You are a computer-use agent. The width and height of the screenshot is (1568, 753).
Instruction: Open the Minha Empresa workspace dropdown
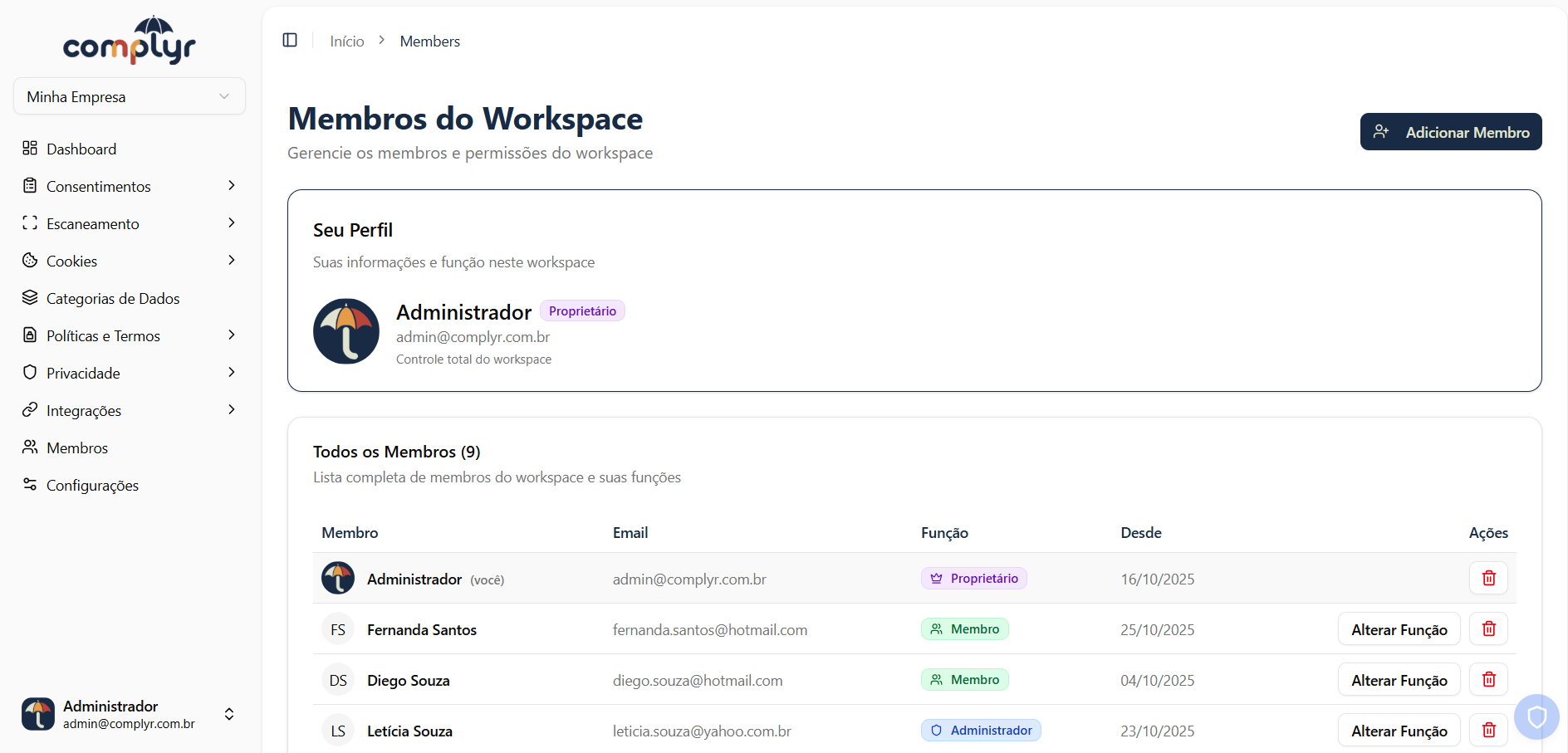click(129, 96)
